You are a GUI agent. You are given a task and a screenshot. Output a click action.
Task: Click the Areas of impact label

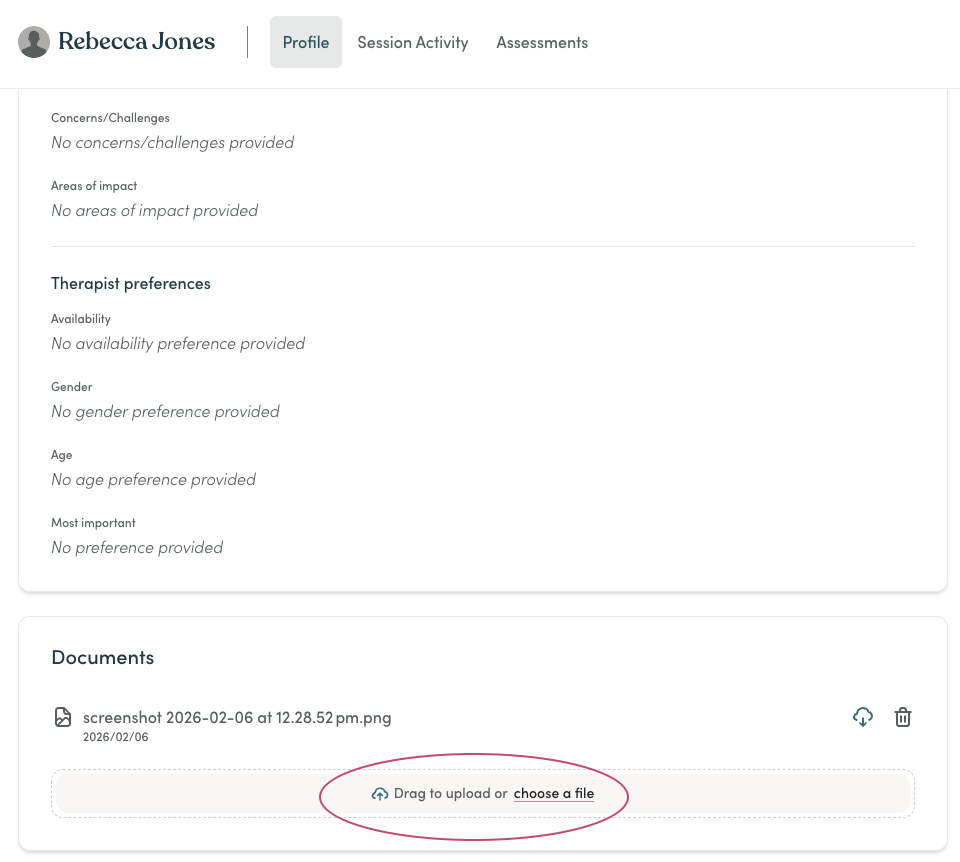[x=94, y=186]
